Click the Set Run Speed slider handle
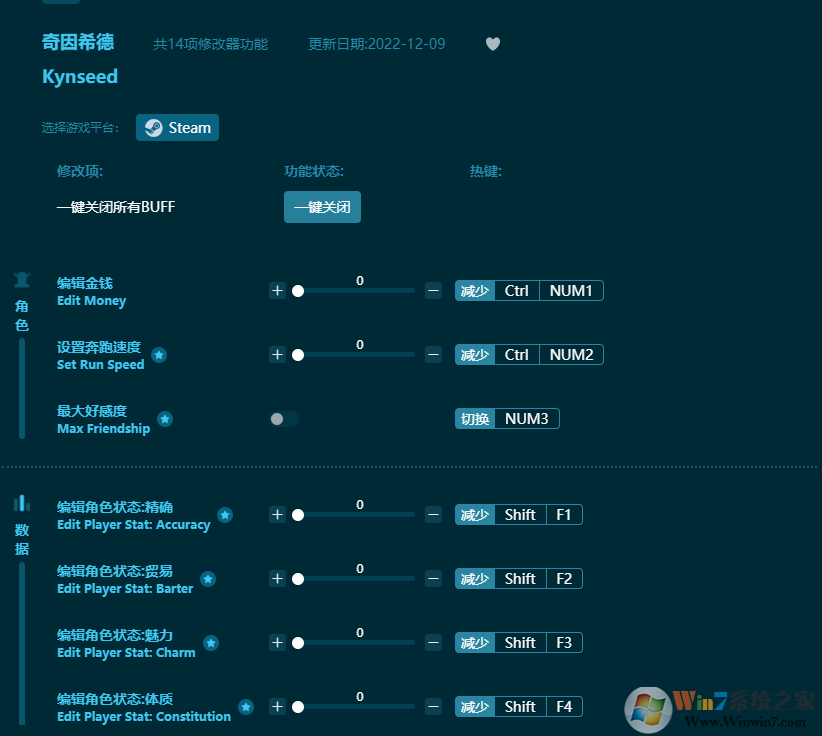 (298, 355)
